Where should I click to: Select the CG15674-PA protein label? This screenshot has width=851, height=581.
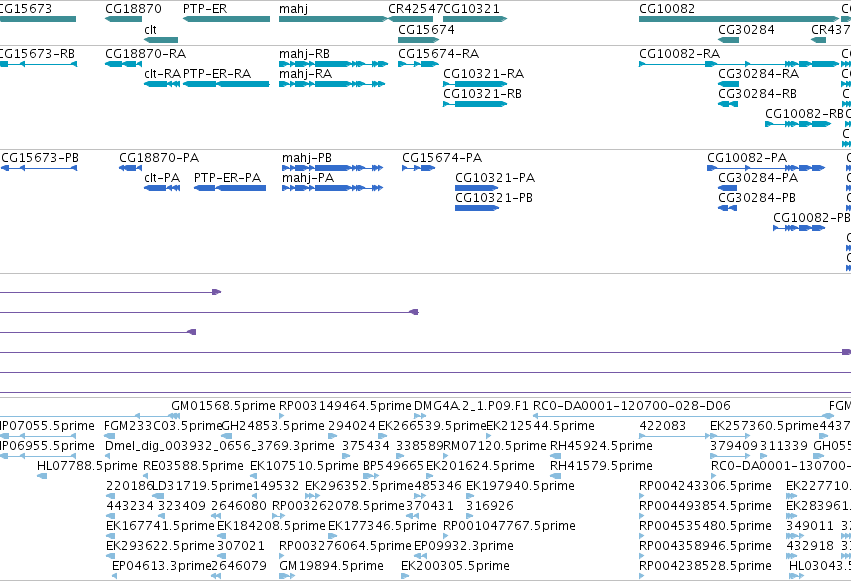[442, 158]
